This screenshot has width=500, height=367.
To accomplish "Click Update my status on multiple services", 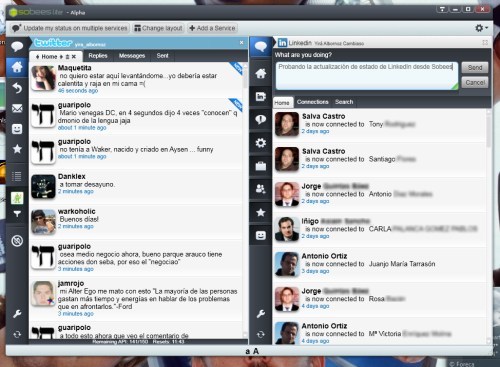I will (70, 28).
